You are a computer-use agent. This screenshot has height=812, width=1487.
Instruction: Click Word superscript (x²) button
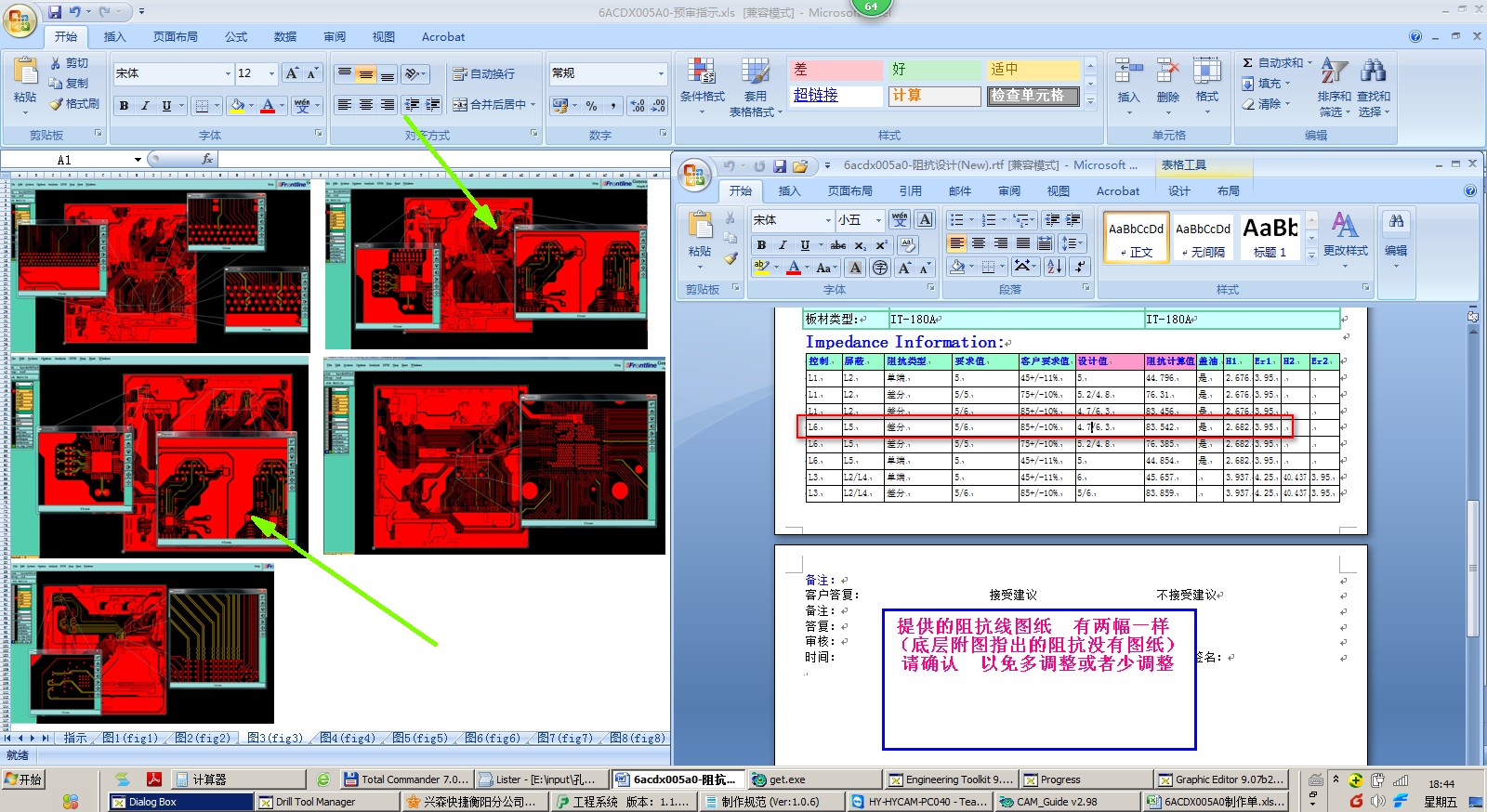coord(881,245)
